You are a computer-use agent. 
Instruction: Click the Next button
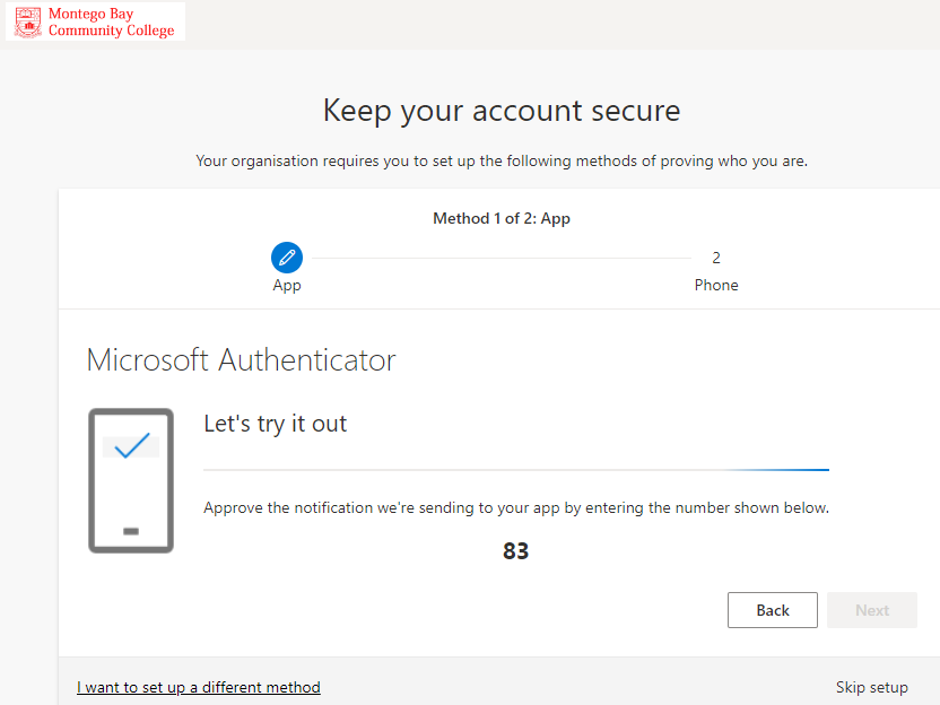pyautogui.click(x=872, y=610)
